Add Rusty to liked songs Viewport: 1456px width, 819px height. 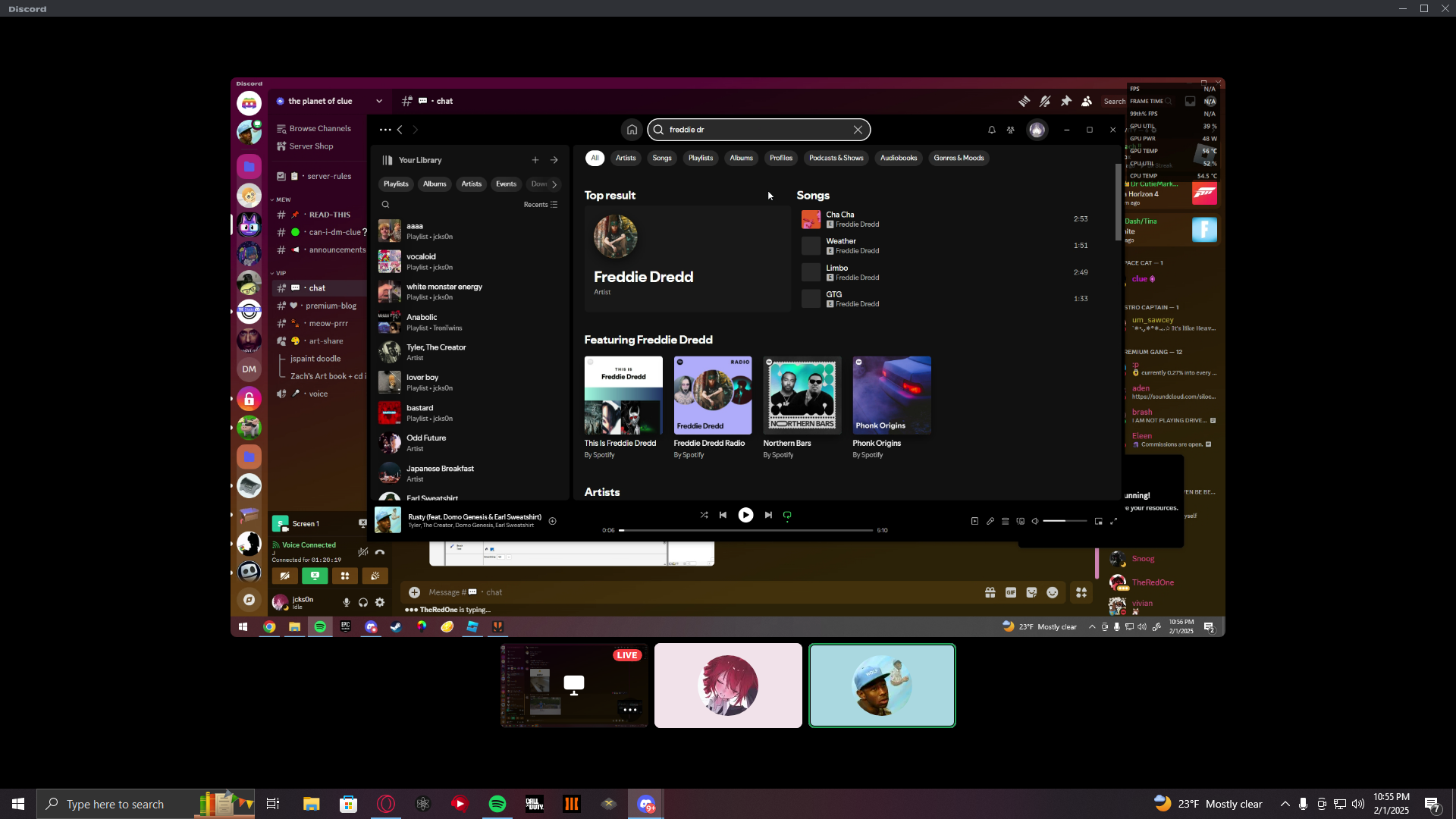553,521
